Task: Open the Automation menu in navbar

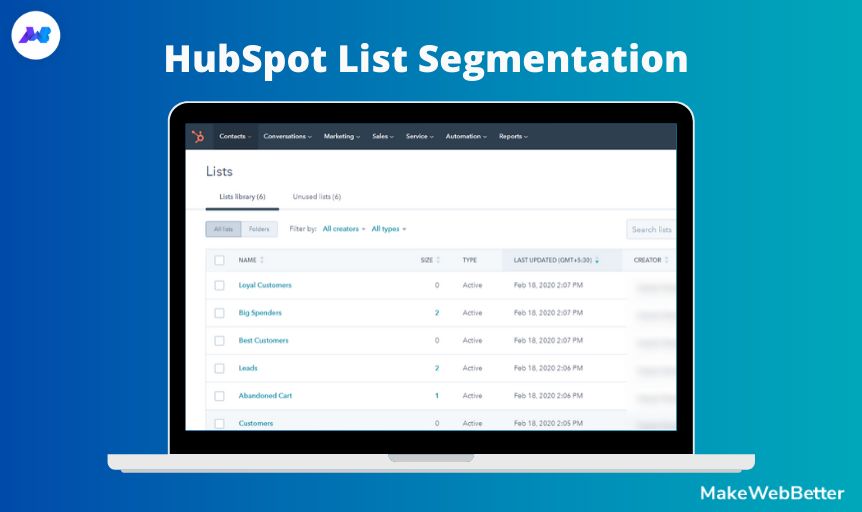Action: (466, 136)
